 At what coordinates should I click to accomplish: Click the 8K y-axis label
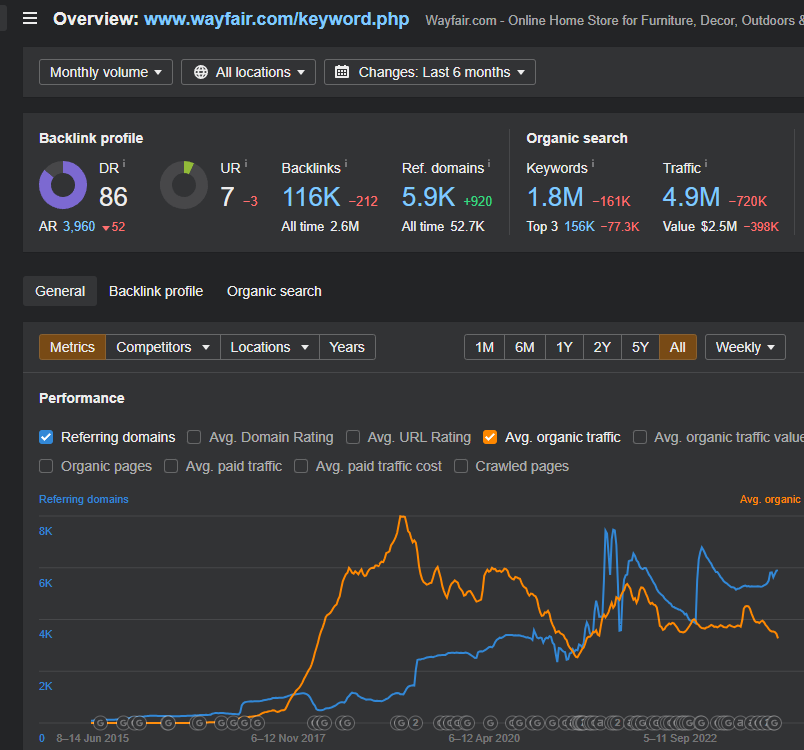point(46,531)
